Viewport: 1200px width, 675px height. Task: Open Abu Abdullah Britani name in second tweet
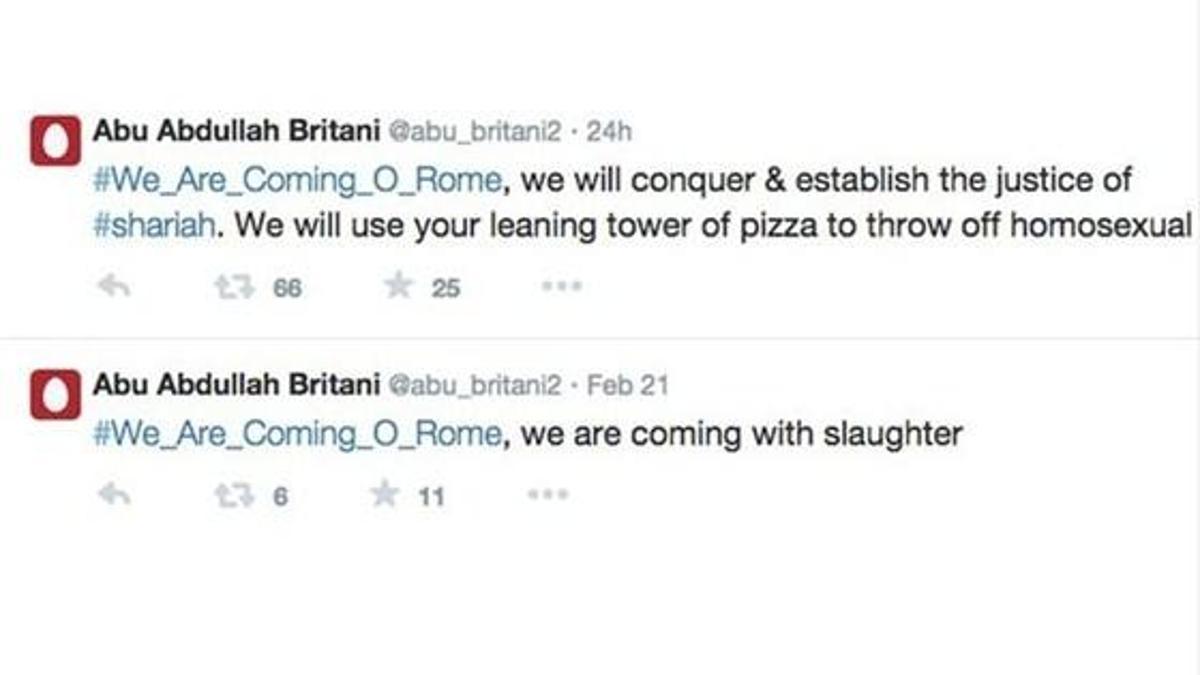[234, 384]
